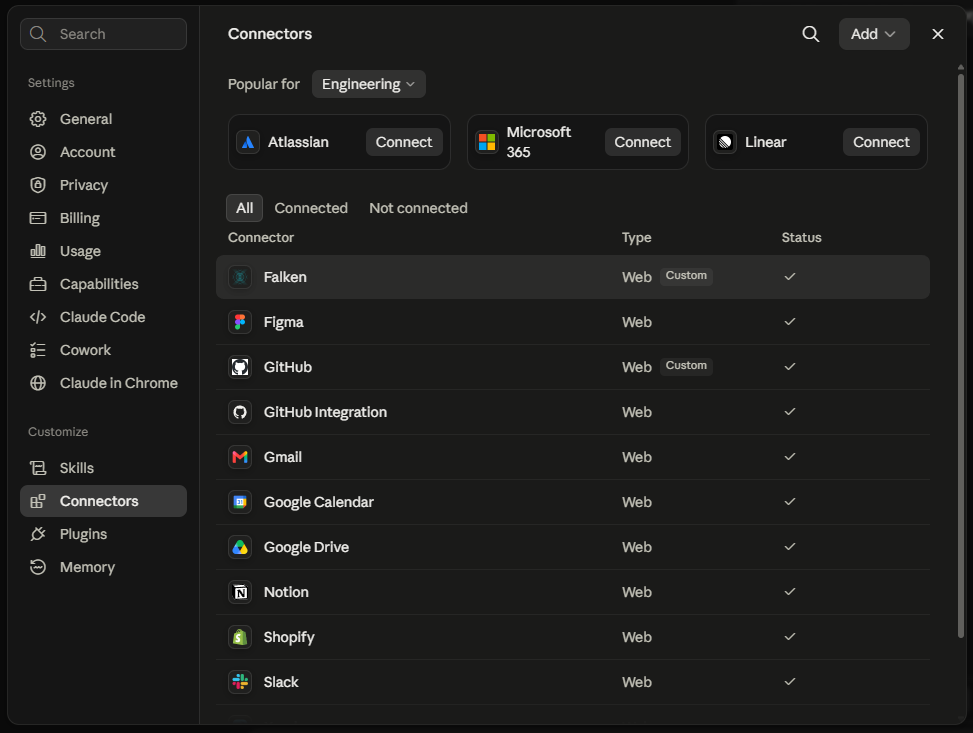This screenshot has height=733, width=973.
Task: Switch to the Connected filter tab
Action: coord(311,208)
